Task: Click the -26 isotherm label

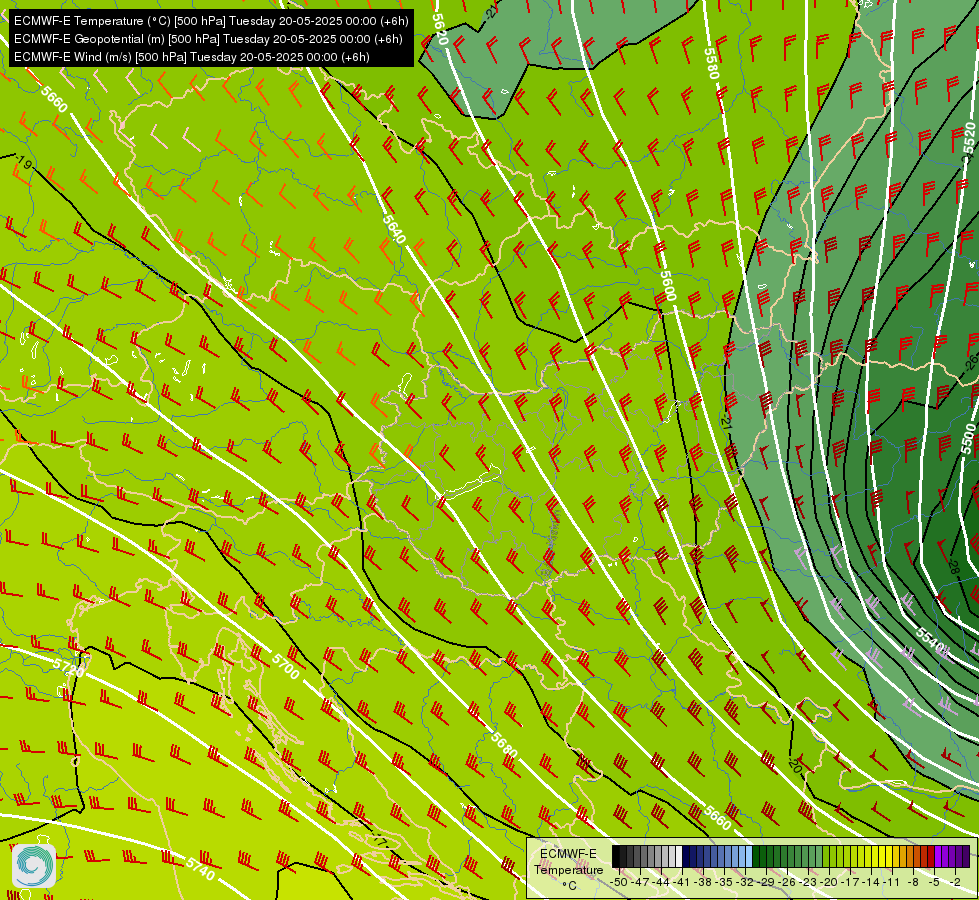Action: point(972,362)
